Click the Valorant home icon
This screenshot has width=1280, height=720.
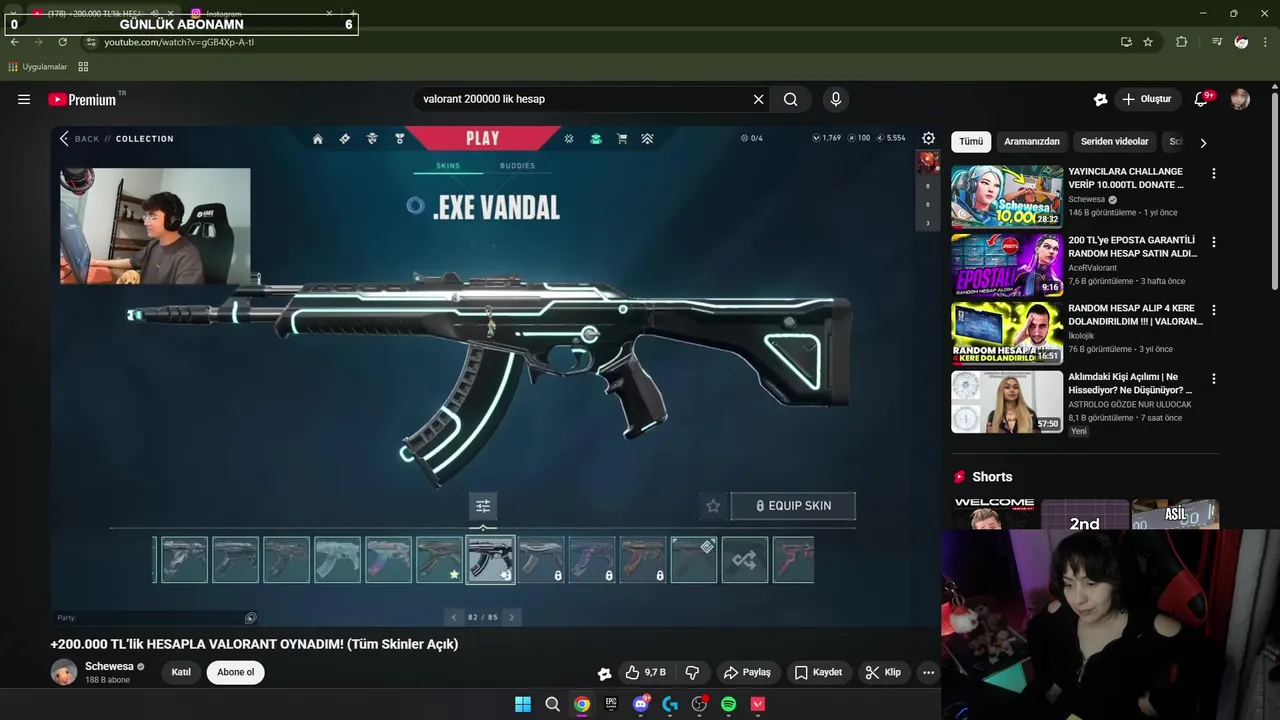tap(318, 139)
